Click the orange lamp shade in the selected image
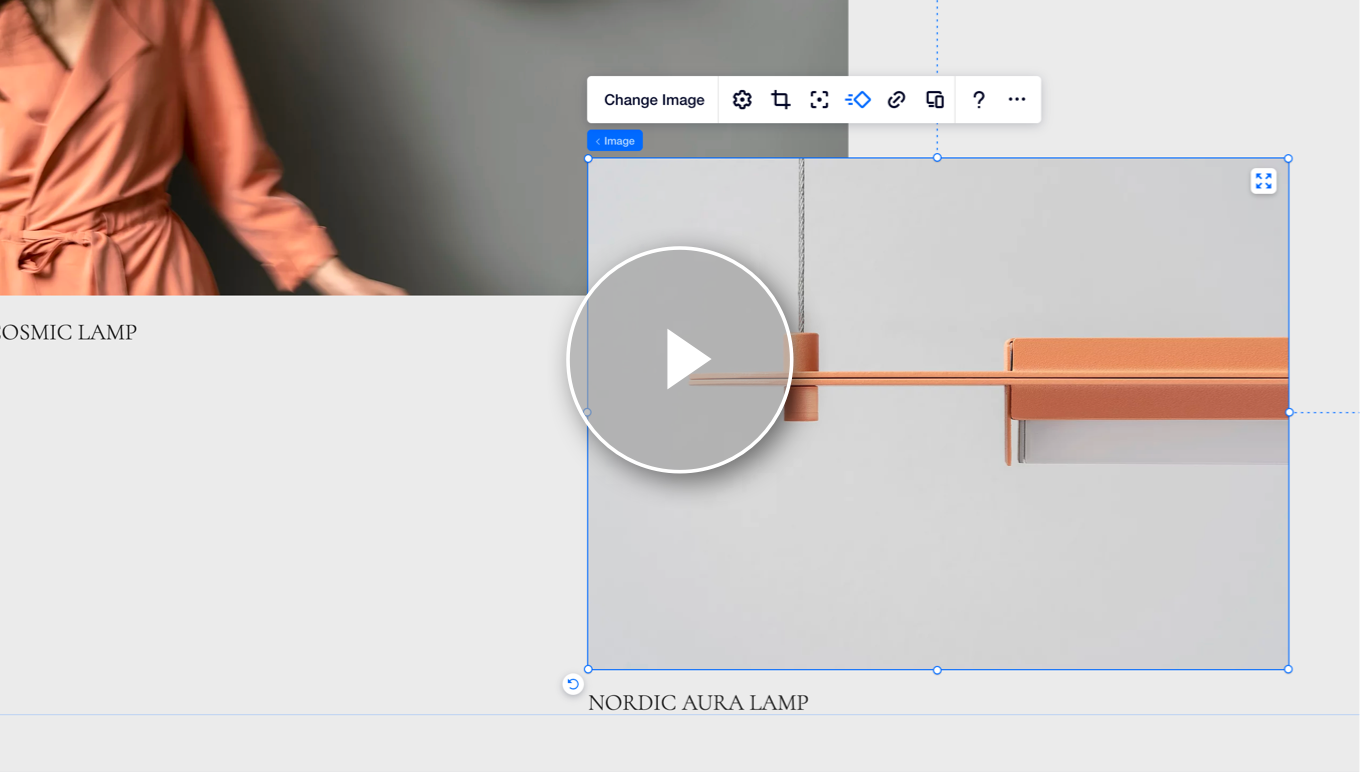This screenshot has height=772, width=1360. click(x=1150, y=380)
